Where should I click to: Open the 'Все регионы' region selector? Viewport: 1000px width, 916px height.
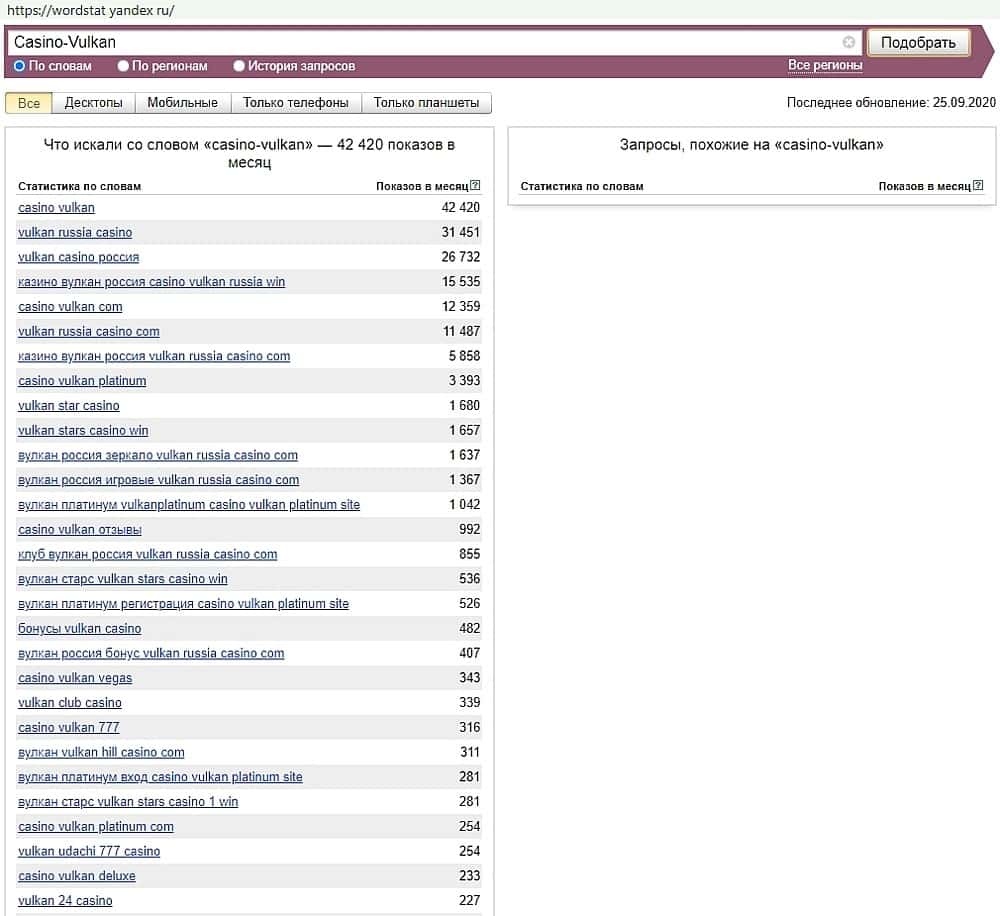[x=824, y=66]
